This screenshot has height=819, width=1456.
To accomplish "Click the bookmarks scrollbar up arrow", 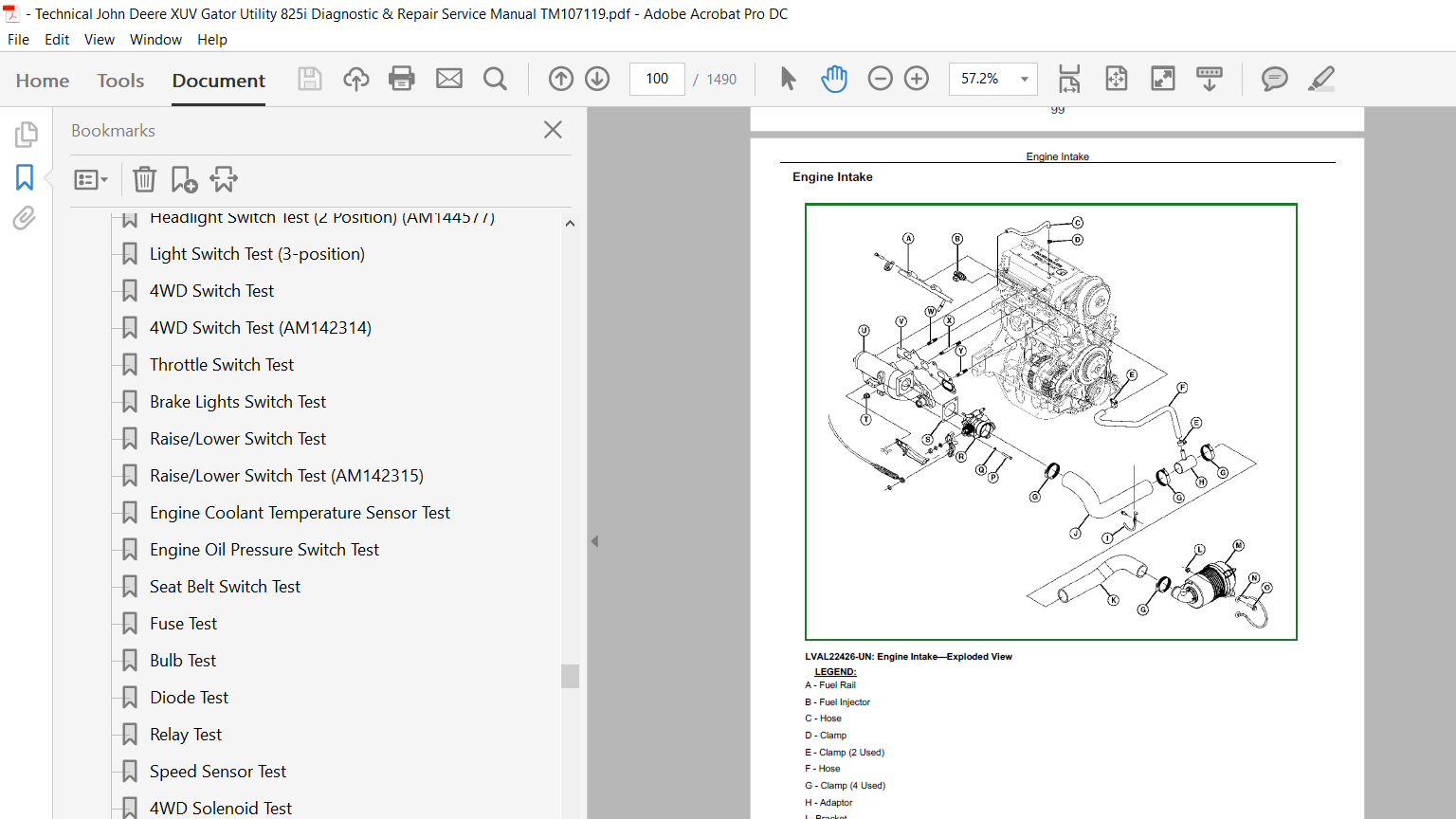I will 570,224.
